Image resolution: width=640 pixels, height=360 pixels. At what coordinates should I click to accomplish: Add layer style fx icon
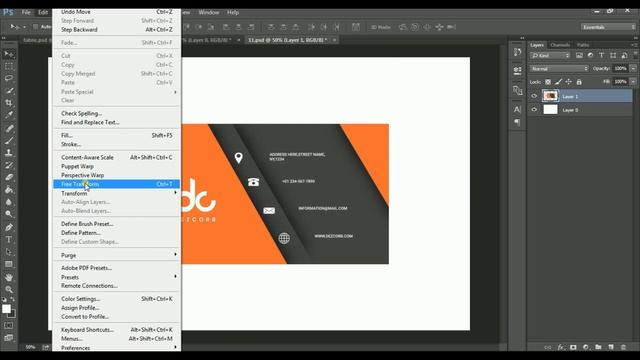pyautogui.click(x=561, y=347)
